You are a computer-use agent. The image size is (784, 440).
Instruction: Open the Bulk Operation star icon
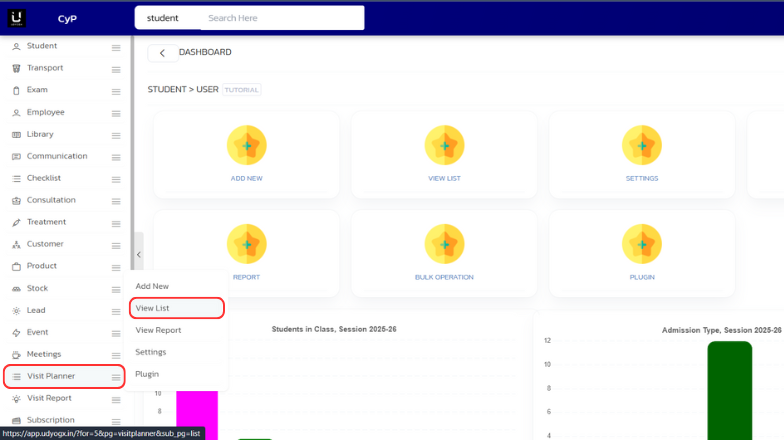click(444, 244)
